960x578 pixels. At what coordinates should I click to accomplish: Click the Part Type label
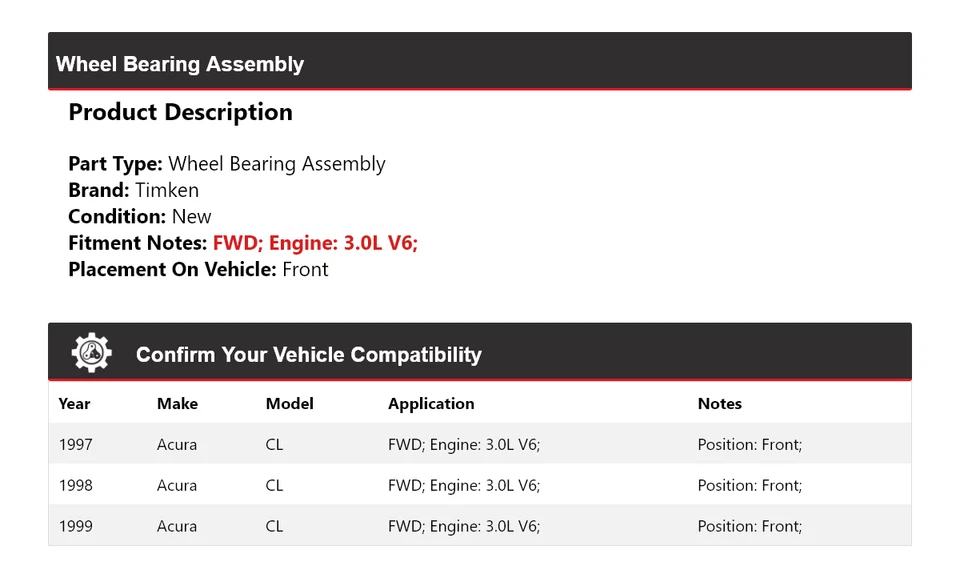(x=115, y=164)
